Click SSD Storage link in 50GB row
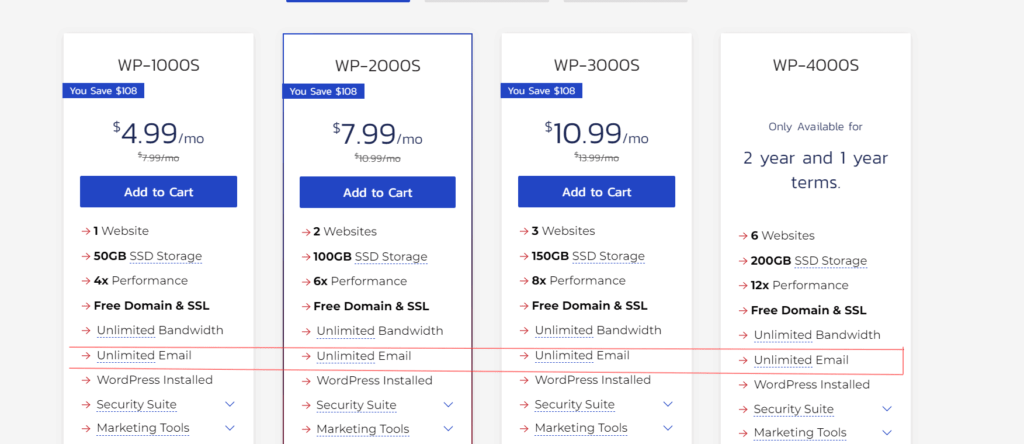The height and width of the screenshot is (444, 1024). 166,256
